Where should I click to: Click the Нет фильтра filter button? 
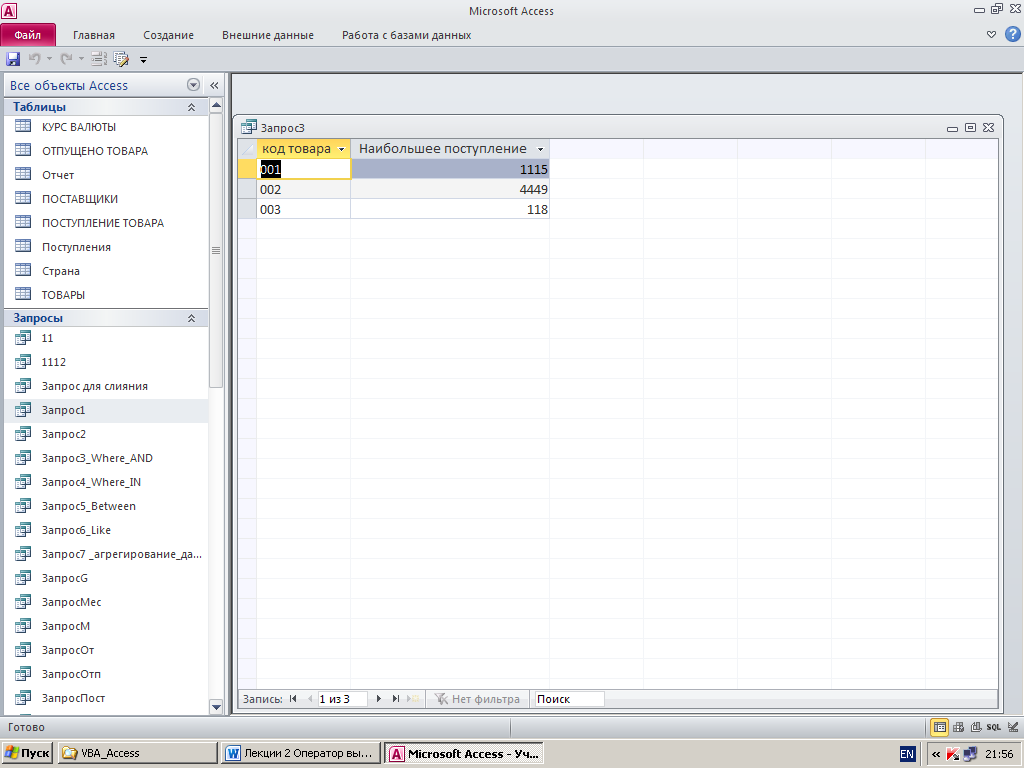click(477, 699)
